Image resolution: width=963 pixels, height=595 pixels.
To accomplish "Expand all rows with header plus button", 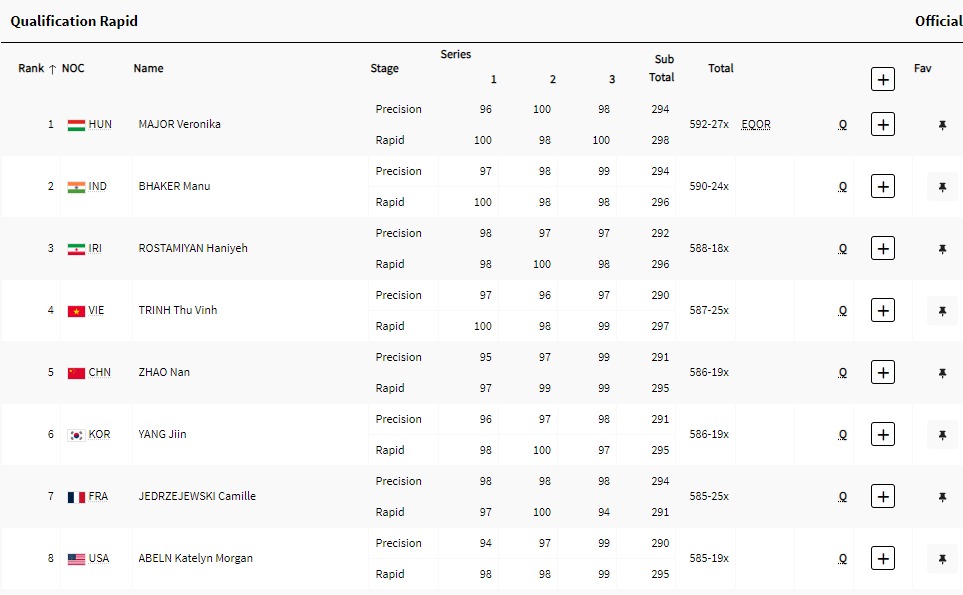I will point(882,79).
